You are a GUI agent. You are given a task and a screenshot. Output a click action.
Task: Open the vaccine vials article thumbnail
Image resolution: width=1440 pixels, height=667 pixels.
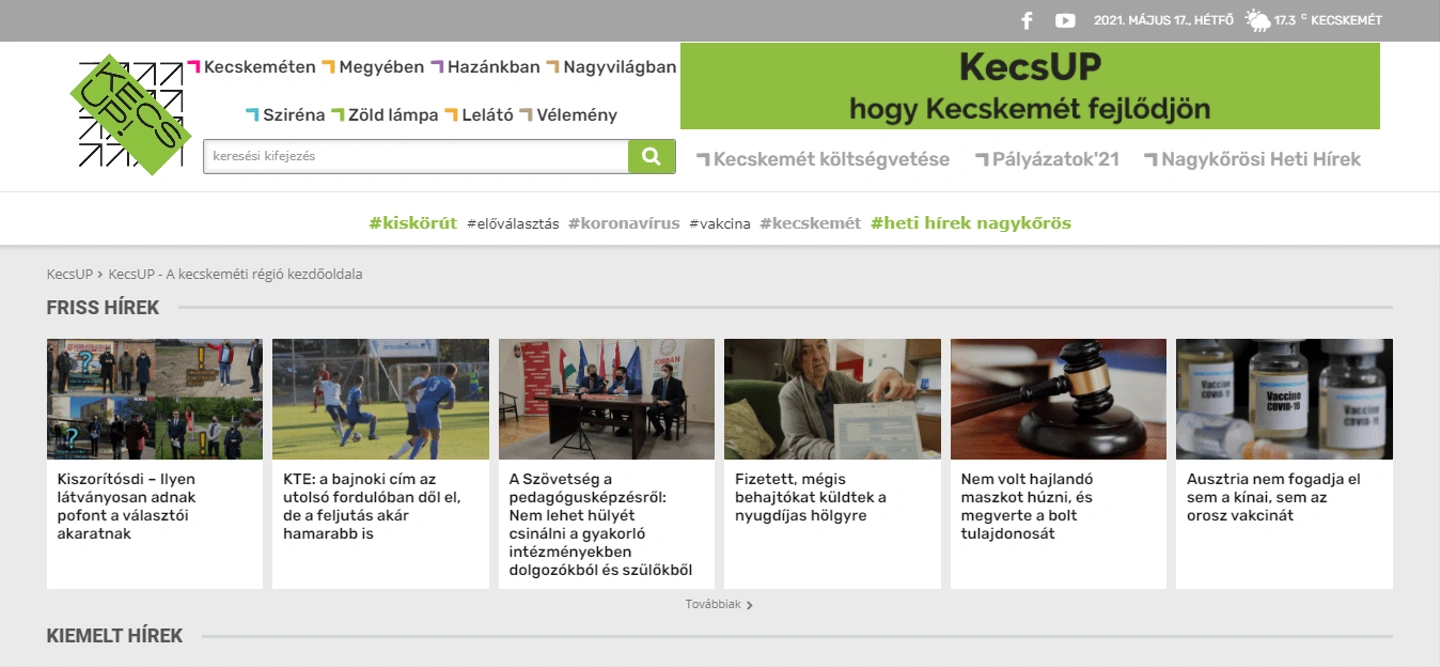click(1285, 399)
